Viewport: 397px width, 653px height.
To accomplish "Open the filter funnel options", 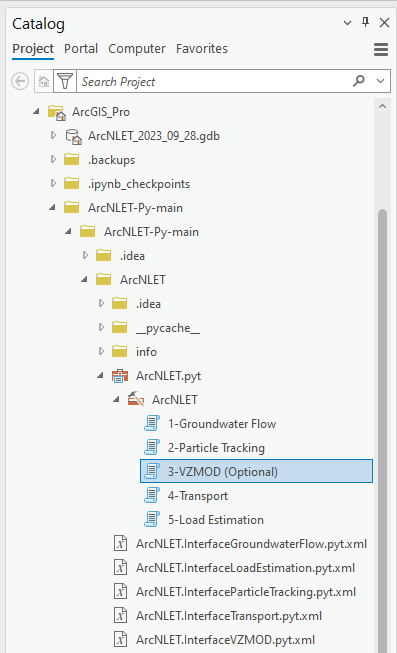I will pyautogui.click(x=65, y=81).
